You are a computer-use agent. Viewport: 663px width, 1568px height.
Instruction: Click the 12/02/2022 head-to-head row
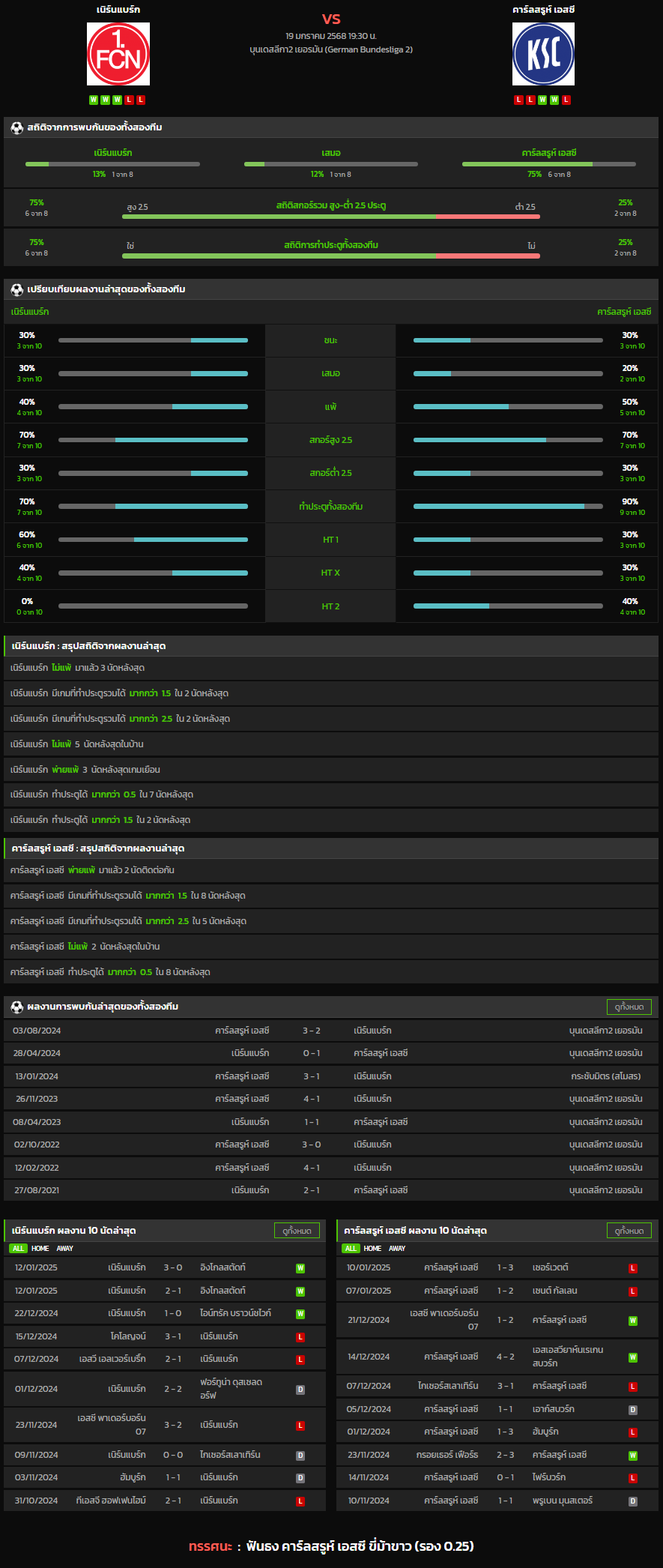331,1169
